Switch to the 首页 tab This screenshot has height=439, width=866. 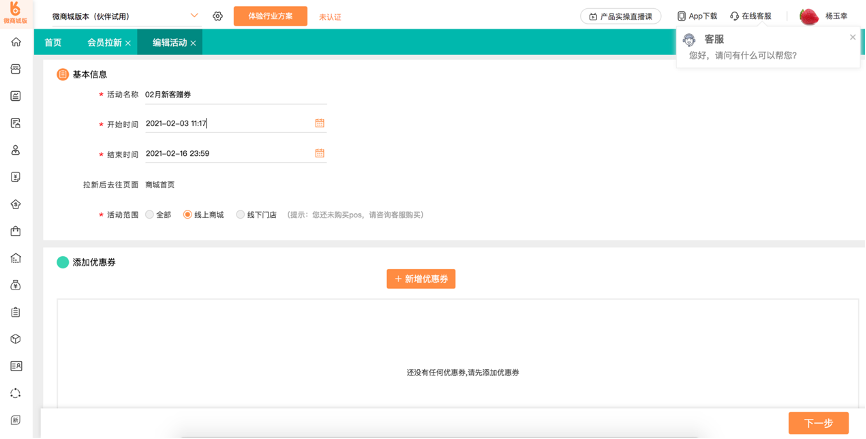click(53, 43)
